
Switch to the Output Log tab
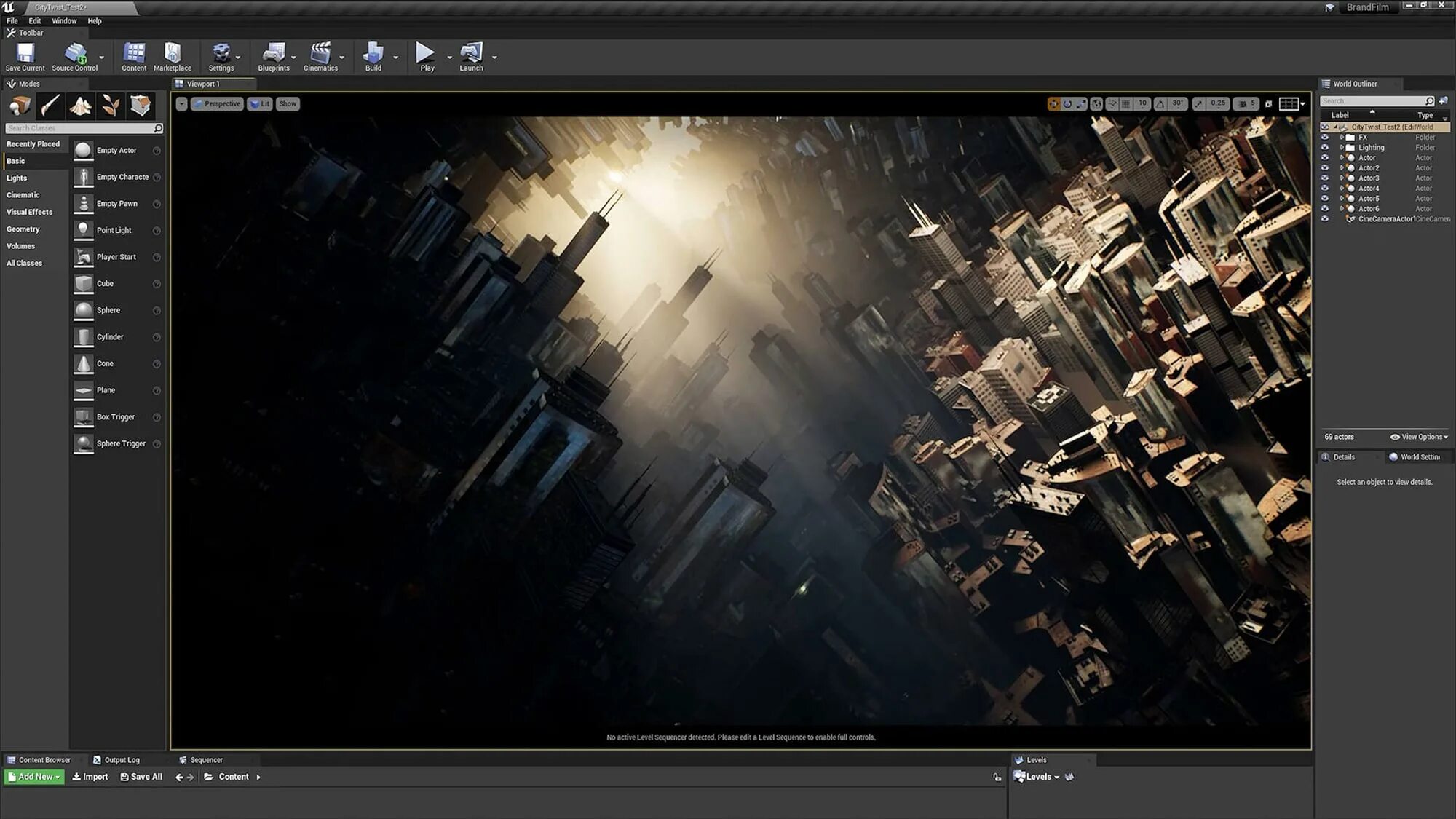116,760
